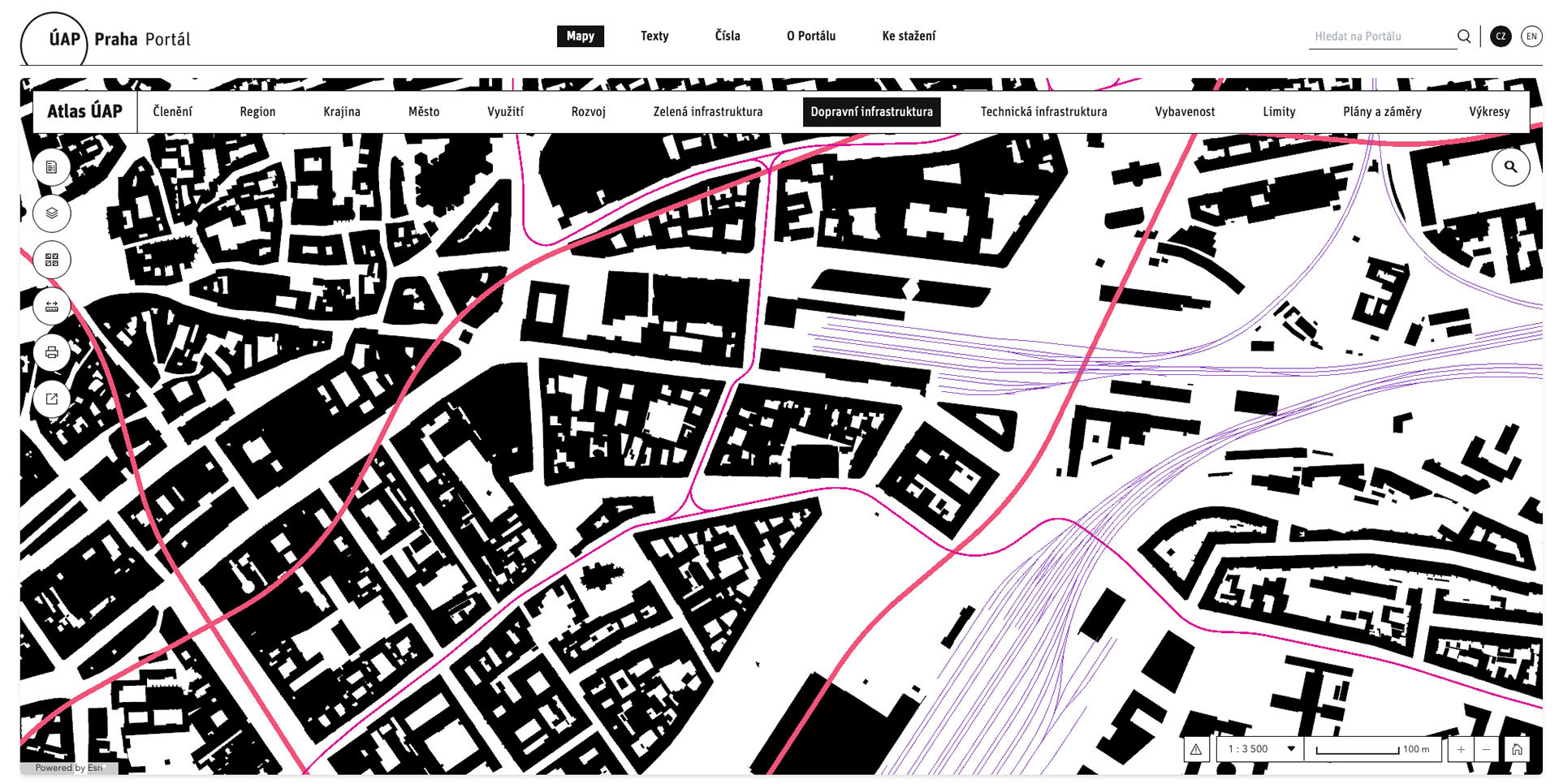Click the ÚAP Praha Portál logo
The width and height of the screenshot is (1559, 784).
point(107,39)
